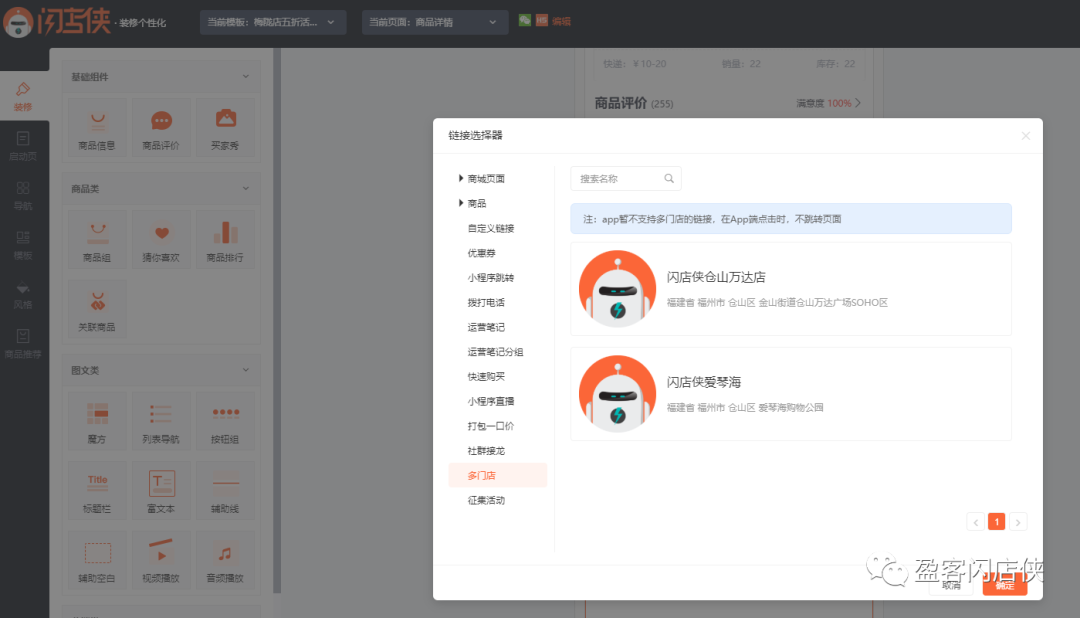The height and width of the screenshot is (618, 1080).
Task: Choose the 闪店侠仓山万达店 store entry
Action: 790,289
